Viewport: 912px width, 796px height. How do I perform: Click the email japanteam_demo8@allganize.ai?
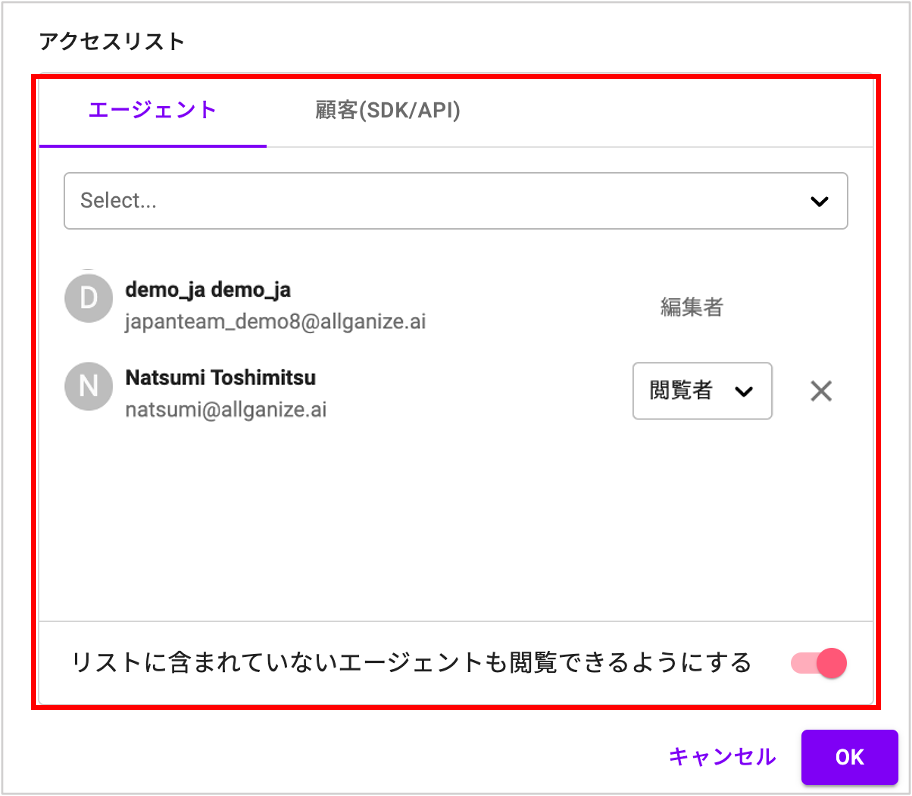click(278, 321)
